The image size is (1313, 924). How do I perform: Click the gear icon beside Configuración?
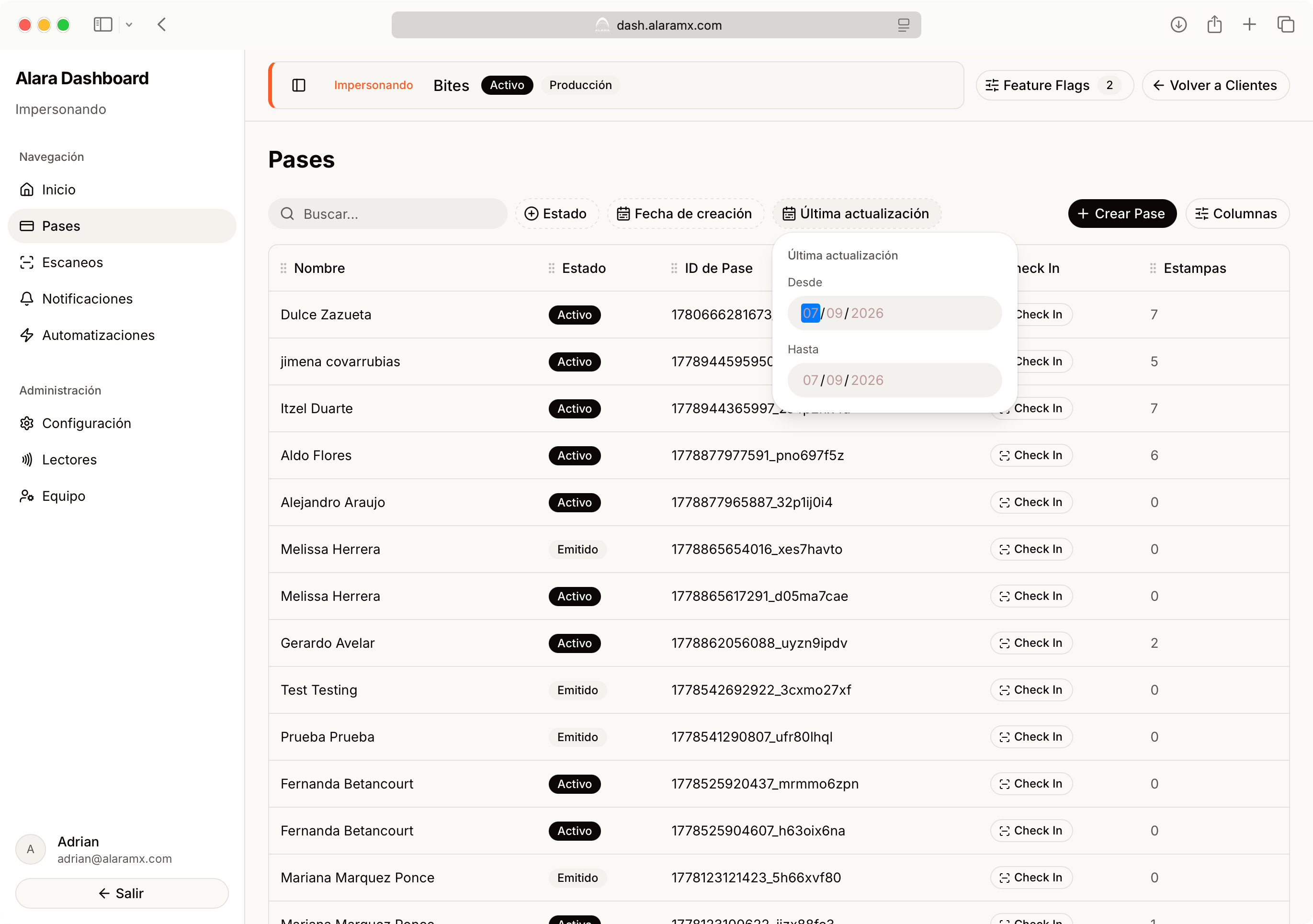click(x=27, y=423)
